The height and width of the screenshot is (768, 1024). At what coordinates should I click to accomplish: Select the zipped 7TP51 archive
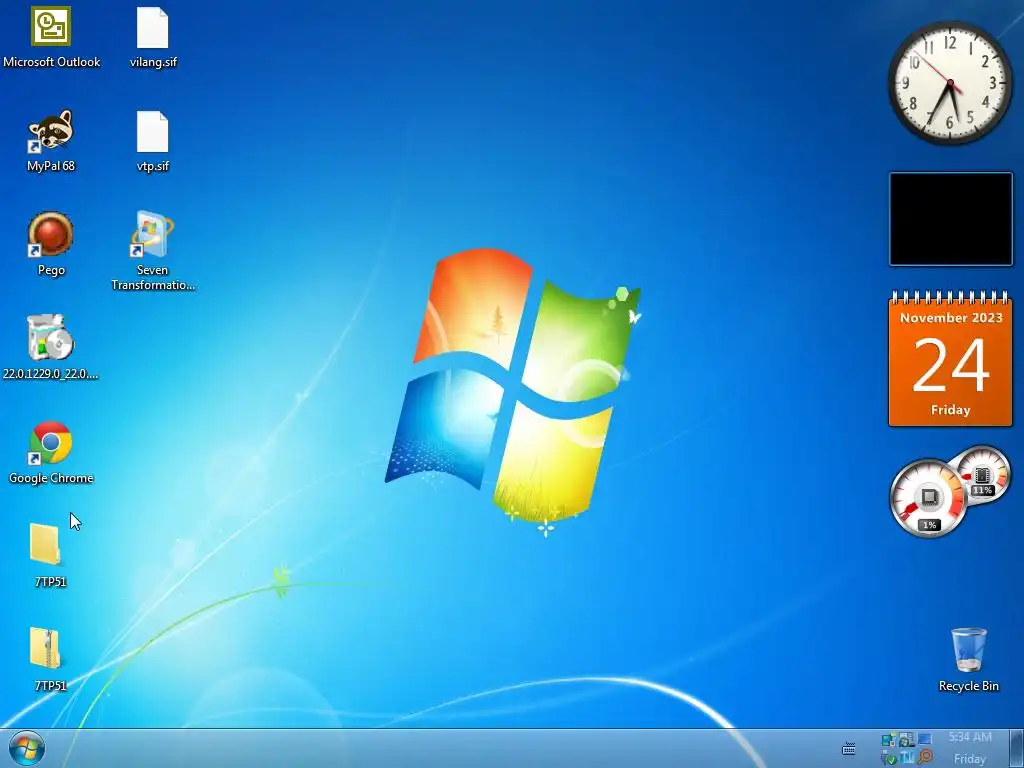click(x=50, y=659)
